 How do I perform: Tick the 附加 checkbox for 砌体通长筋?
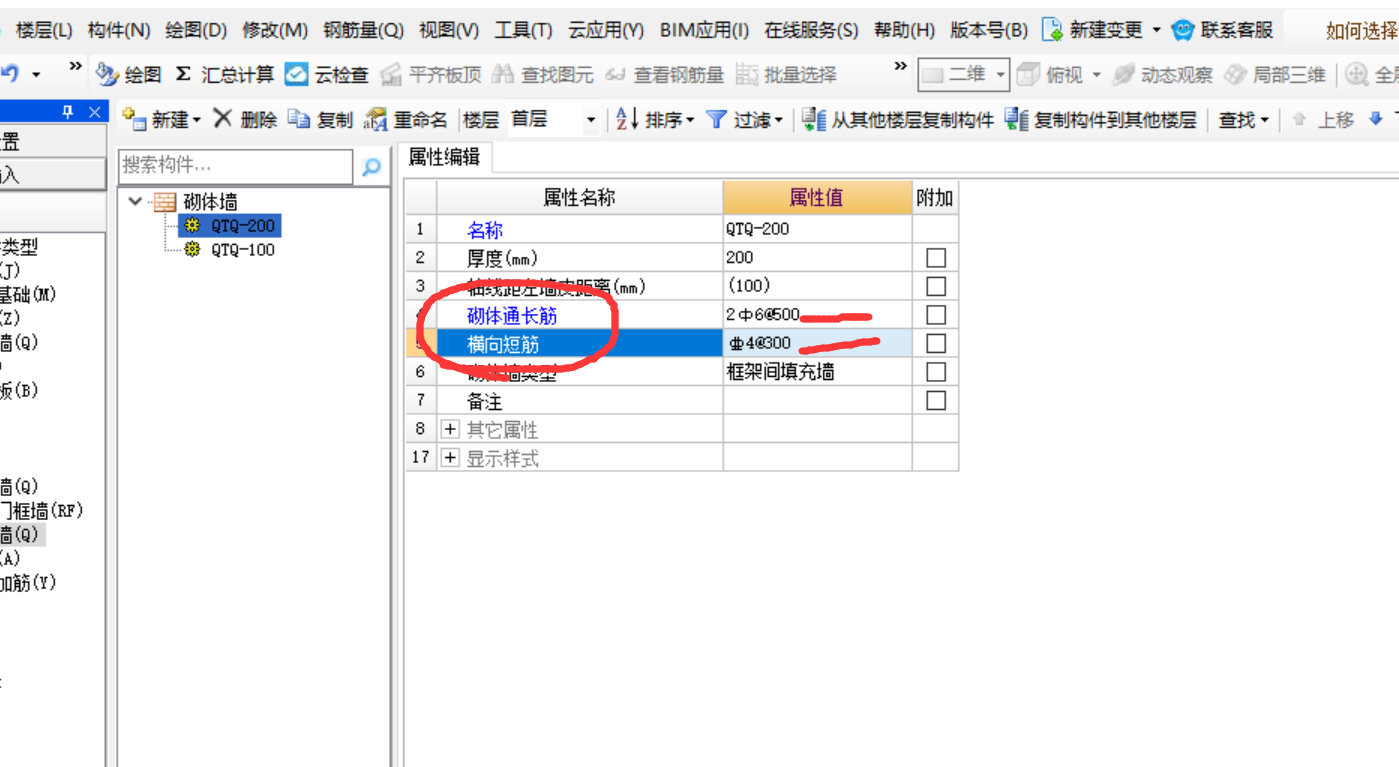coord(936,315)
